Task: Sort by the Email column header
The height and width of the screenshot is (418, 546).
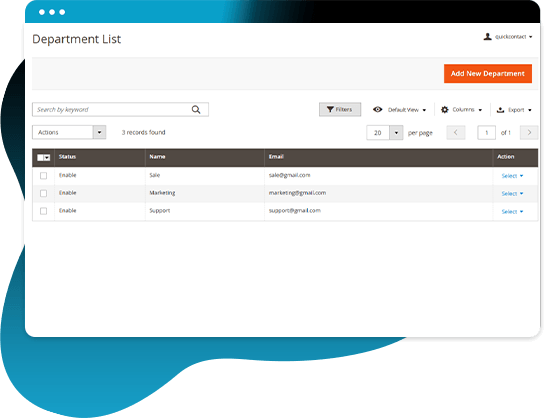Action: [276, 157]
